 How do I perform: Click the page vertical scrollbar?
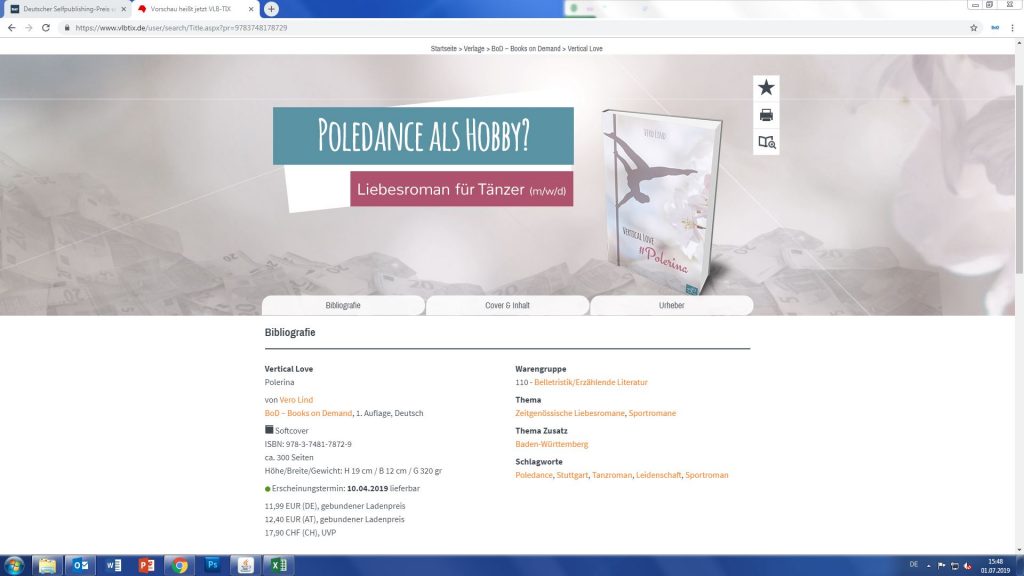(1019, 180)
